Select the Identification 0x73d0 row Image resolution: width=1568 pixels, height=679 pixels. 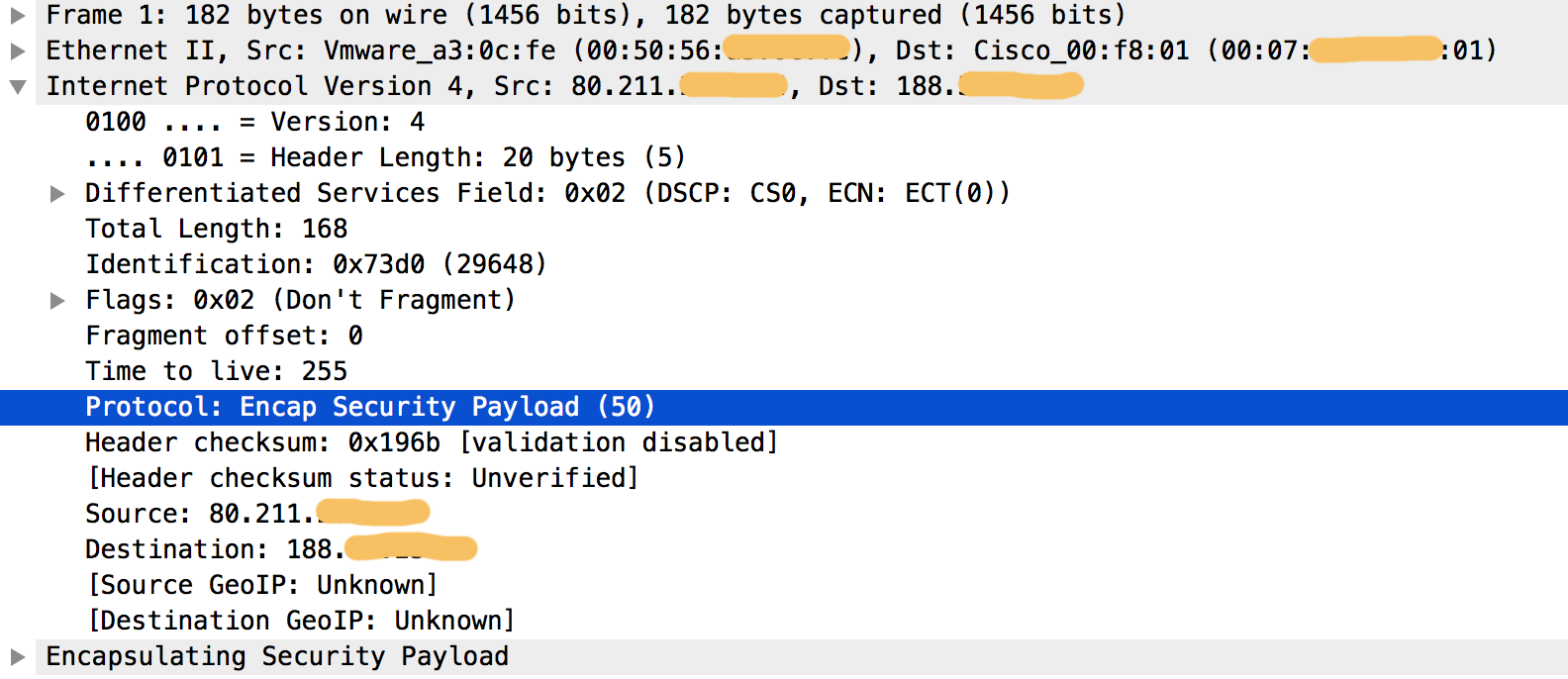[x=315, y=264]
